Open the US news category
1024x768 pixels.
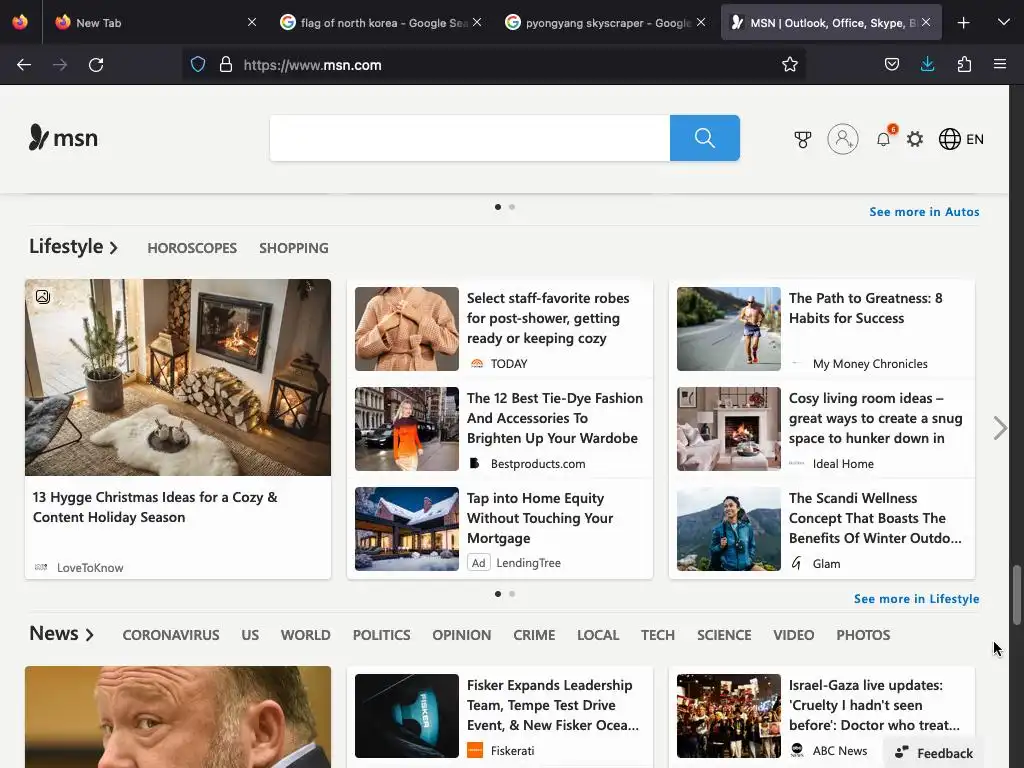click(250, 635)
